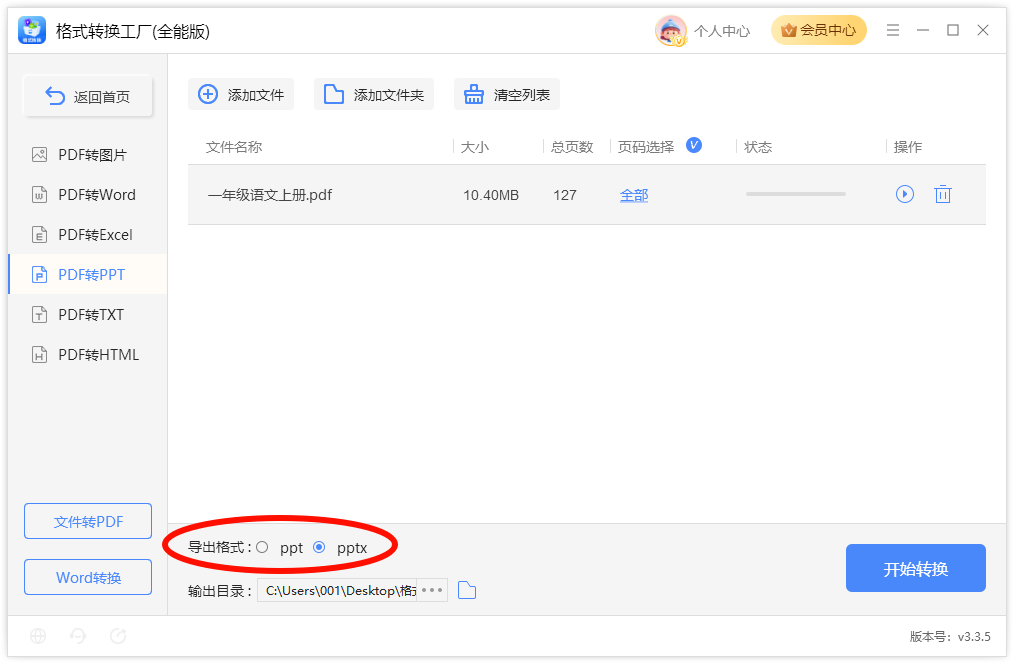This screenshot has height=664, width=1014.
Task: Browse output directory with the ... button
Action: click(x=432, y=590)
